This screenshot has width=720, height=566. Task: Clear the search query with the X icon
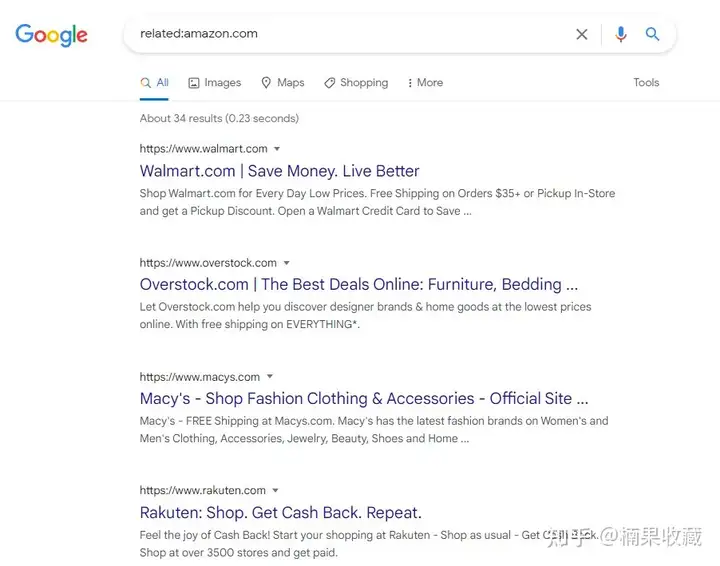[x=582, y=34]
